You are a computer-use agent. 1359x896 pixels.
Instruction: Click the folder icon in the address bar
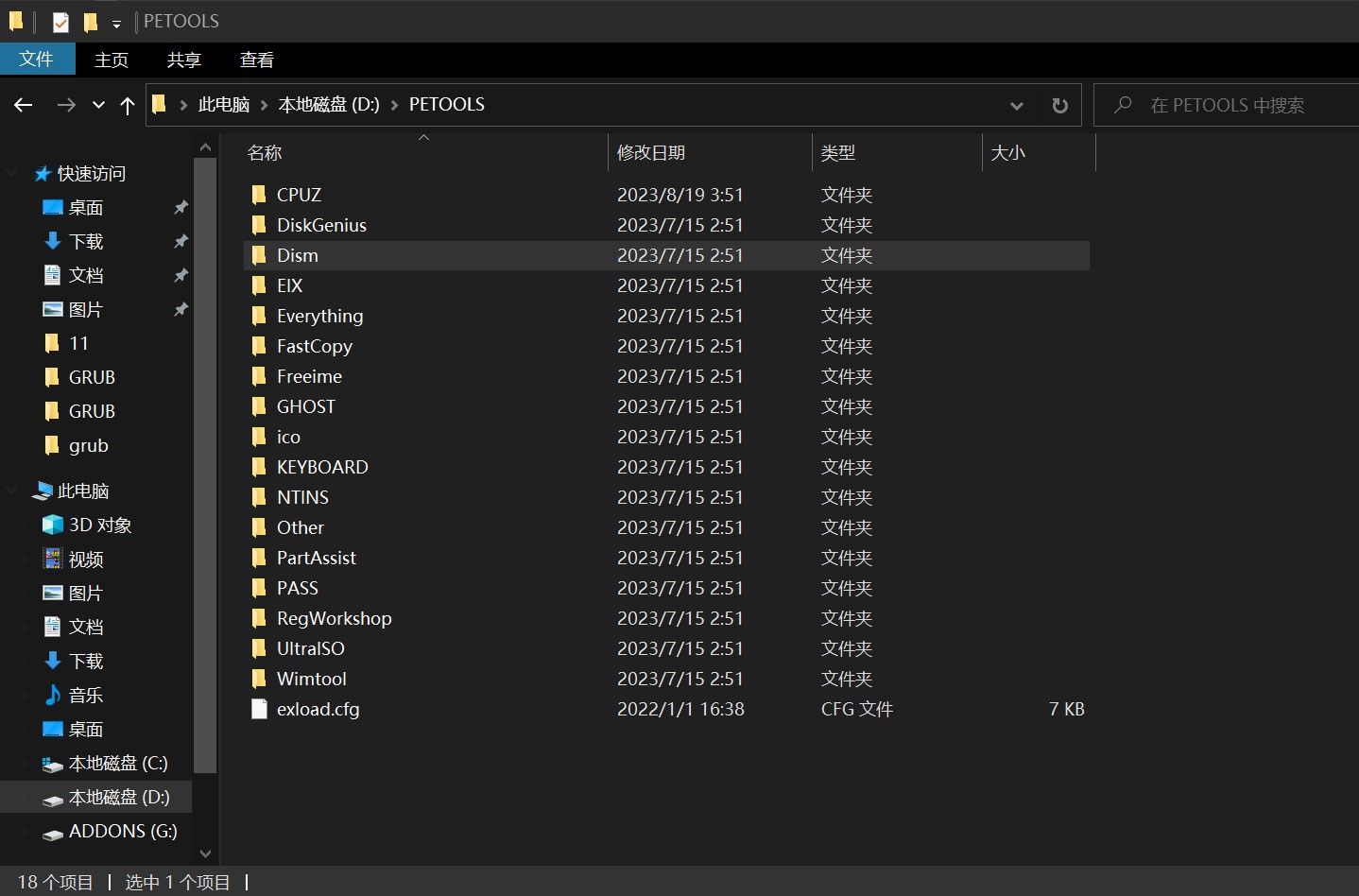(159, 104)
